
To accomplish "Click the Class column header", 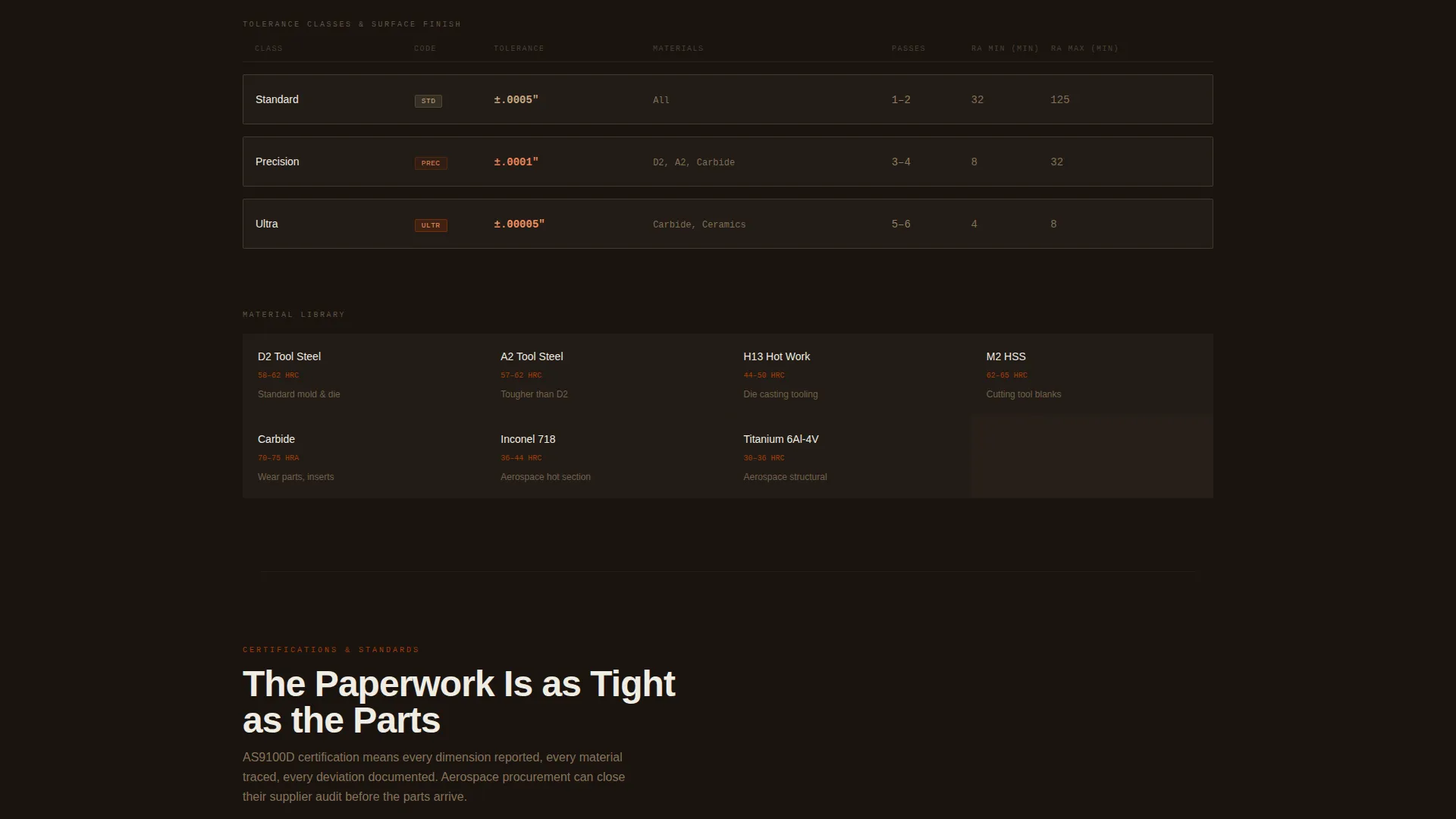I will coord(268,49).
